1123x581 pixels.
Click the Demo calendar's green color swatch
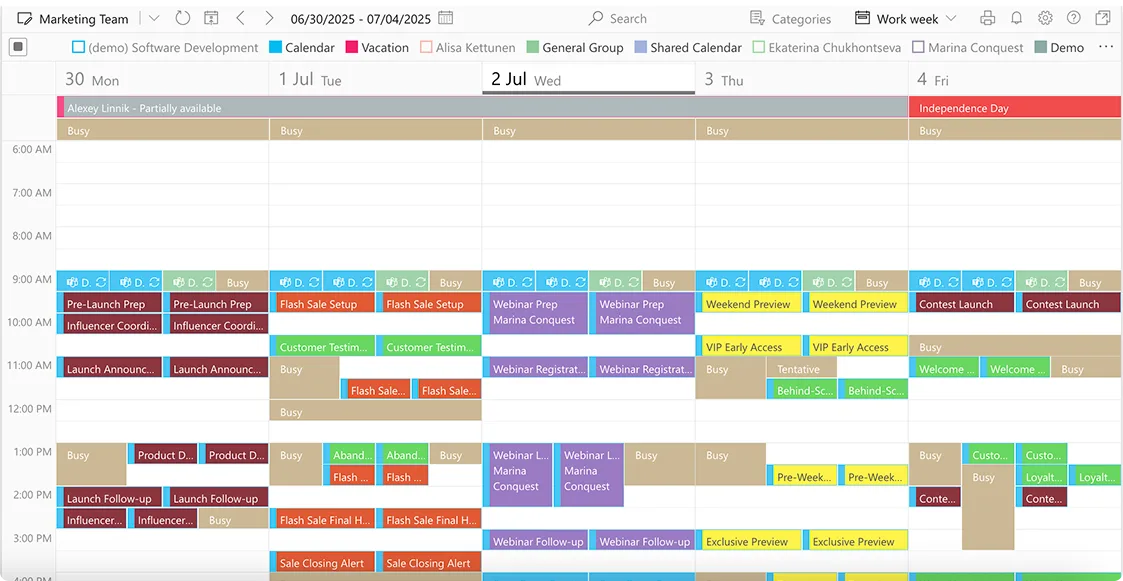point(1038,47)
